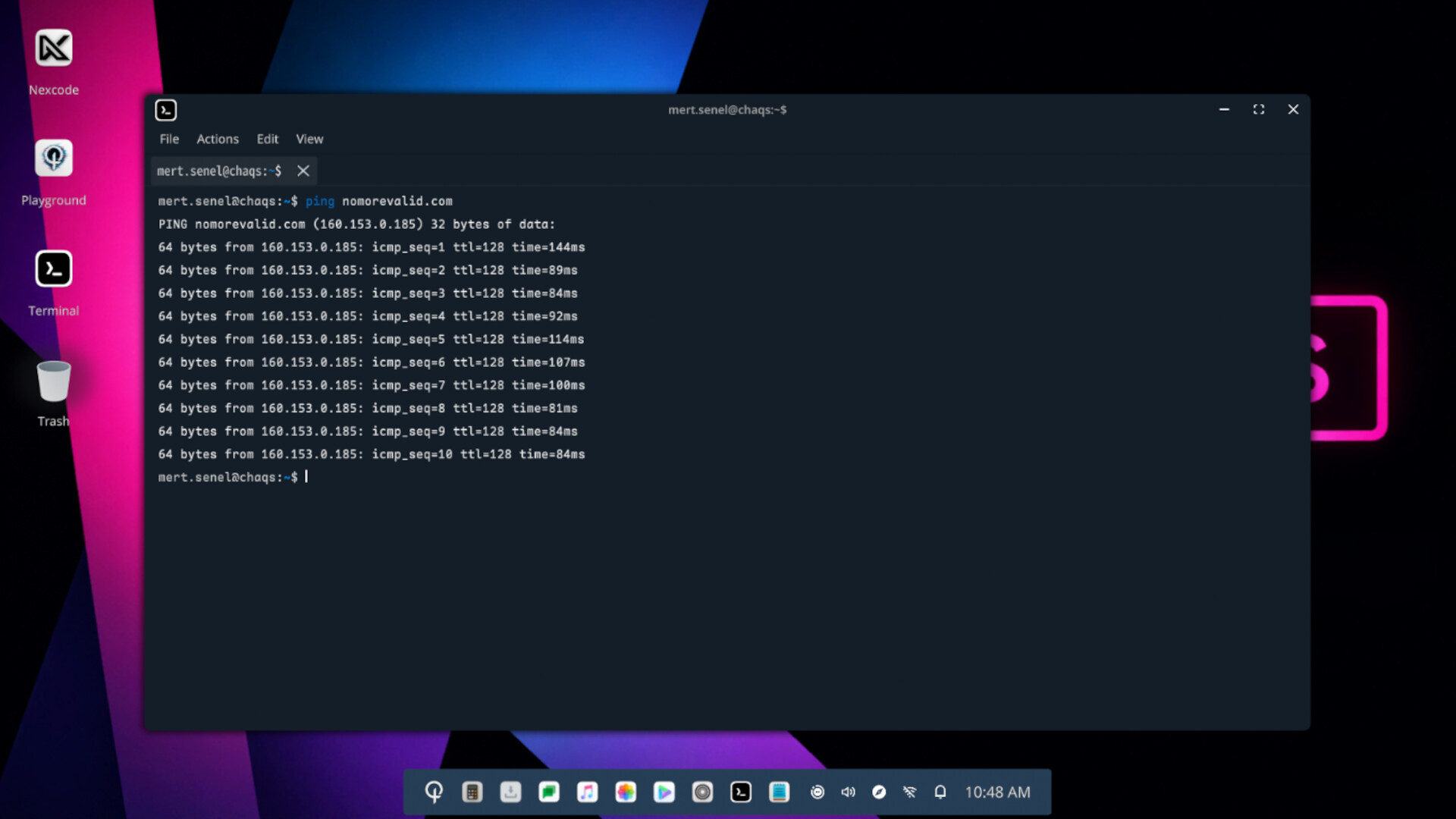This screenshot has height=819, width=1456.
Task: Close the mert.senel@chaqs tab
Action: 303,171
